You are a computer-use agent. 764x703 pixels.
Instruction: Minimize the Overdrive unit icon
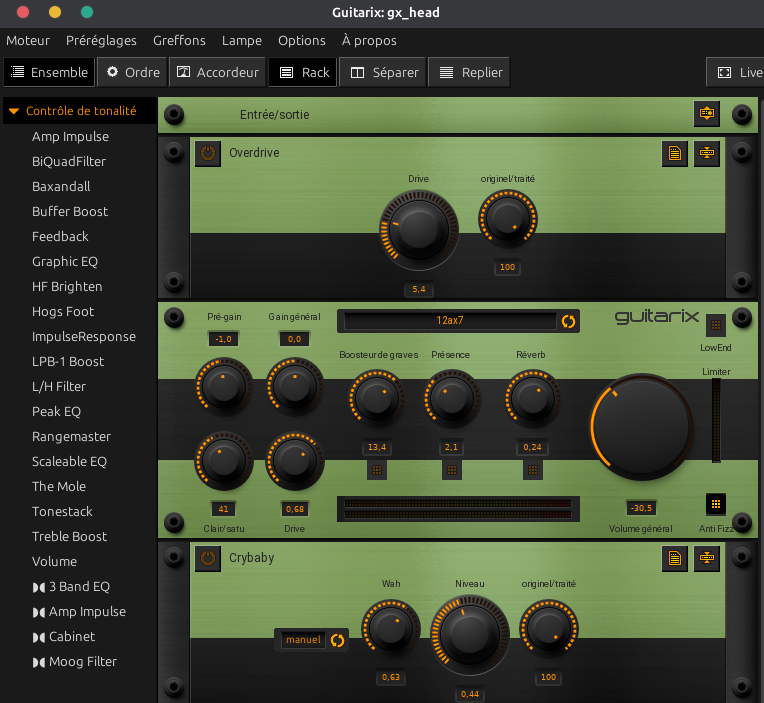707,153
